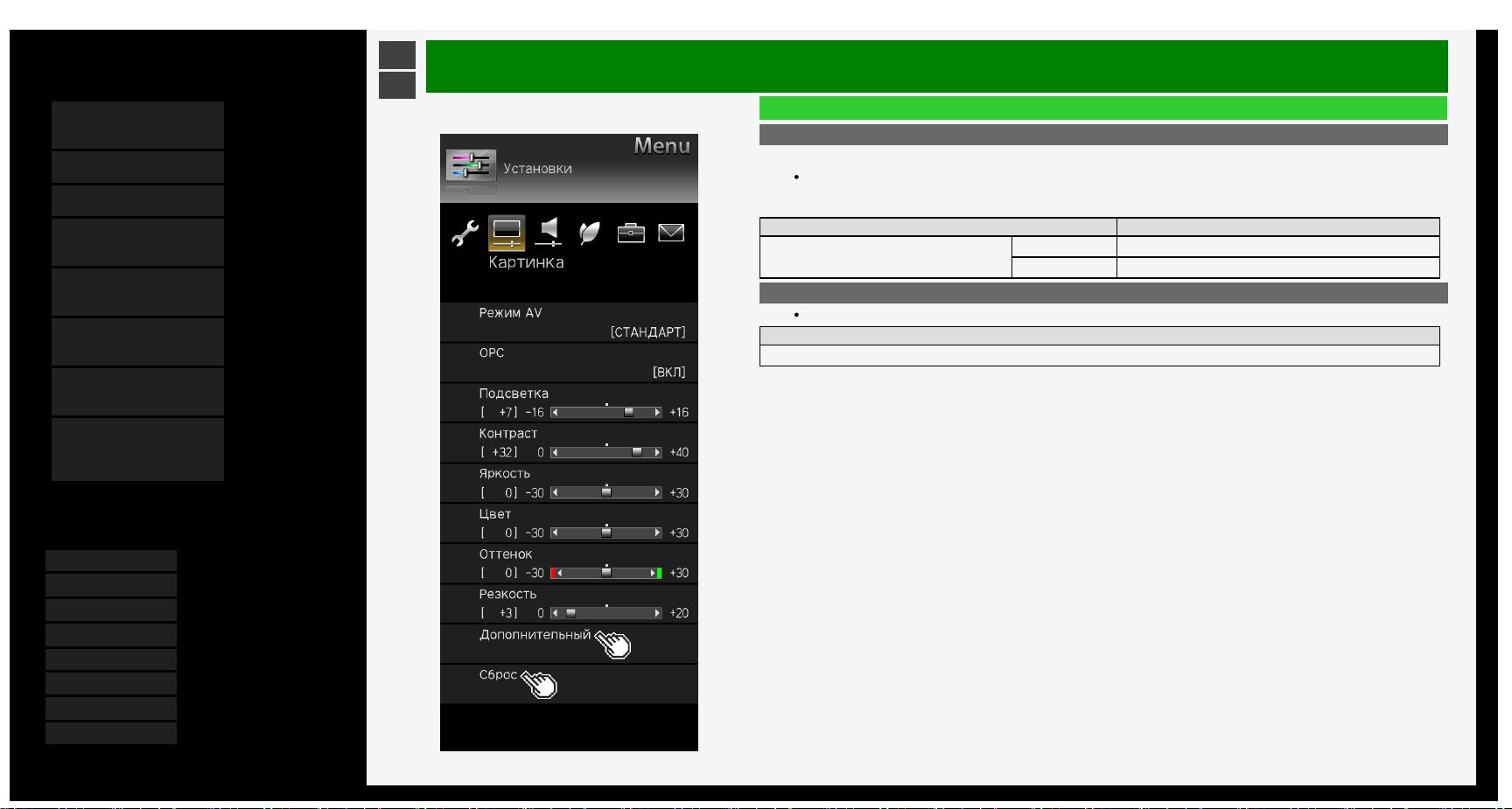Open the speaker audio settings icon

coord(549,233)
